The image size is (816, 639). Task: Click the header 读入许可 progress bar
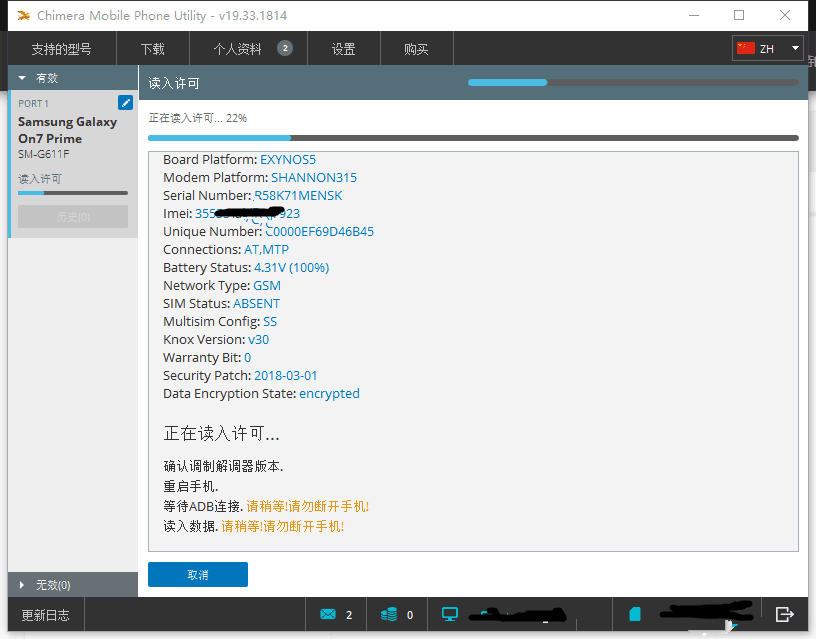pyautogui.click(x=633, y=82)
